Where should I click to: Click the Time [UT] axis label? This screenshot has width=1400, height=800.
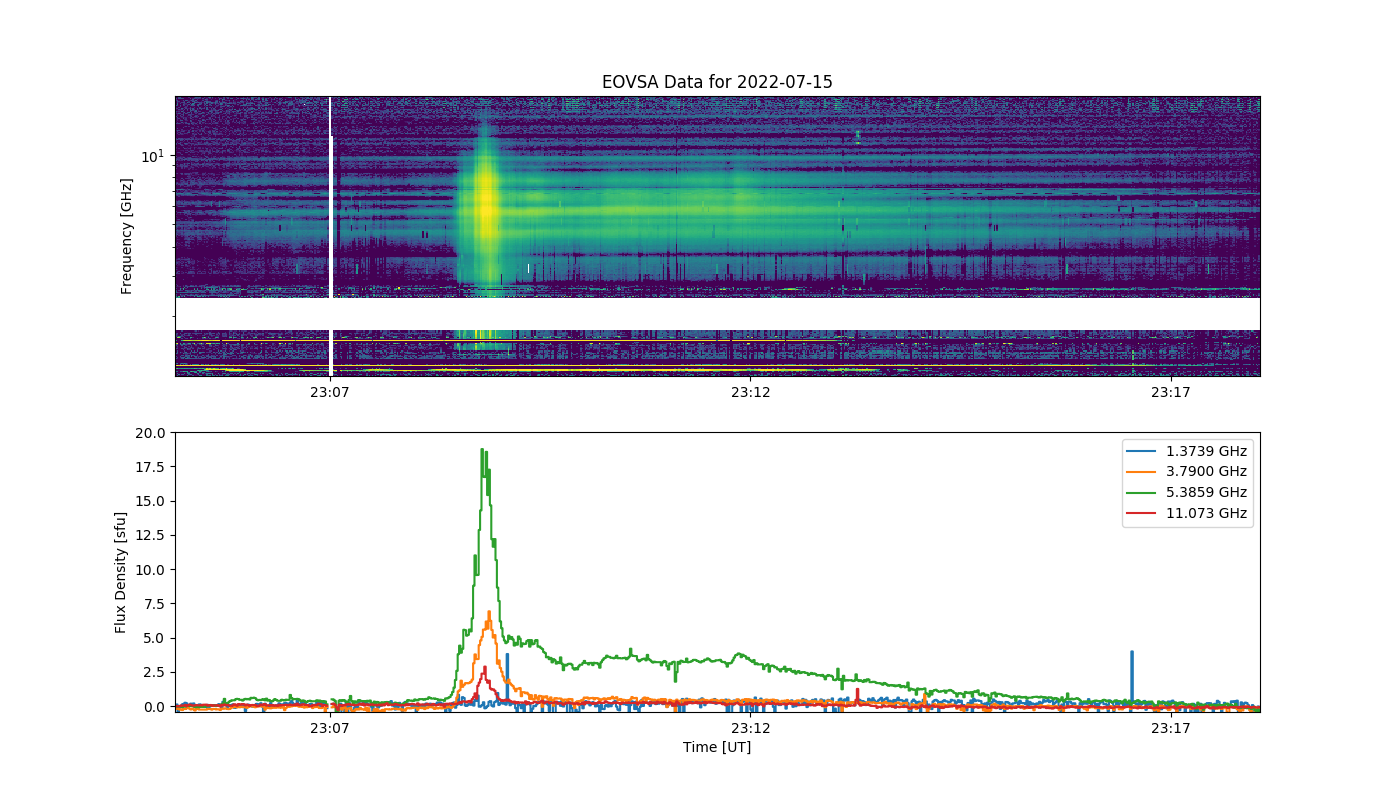tap(717, 747)
